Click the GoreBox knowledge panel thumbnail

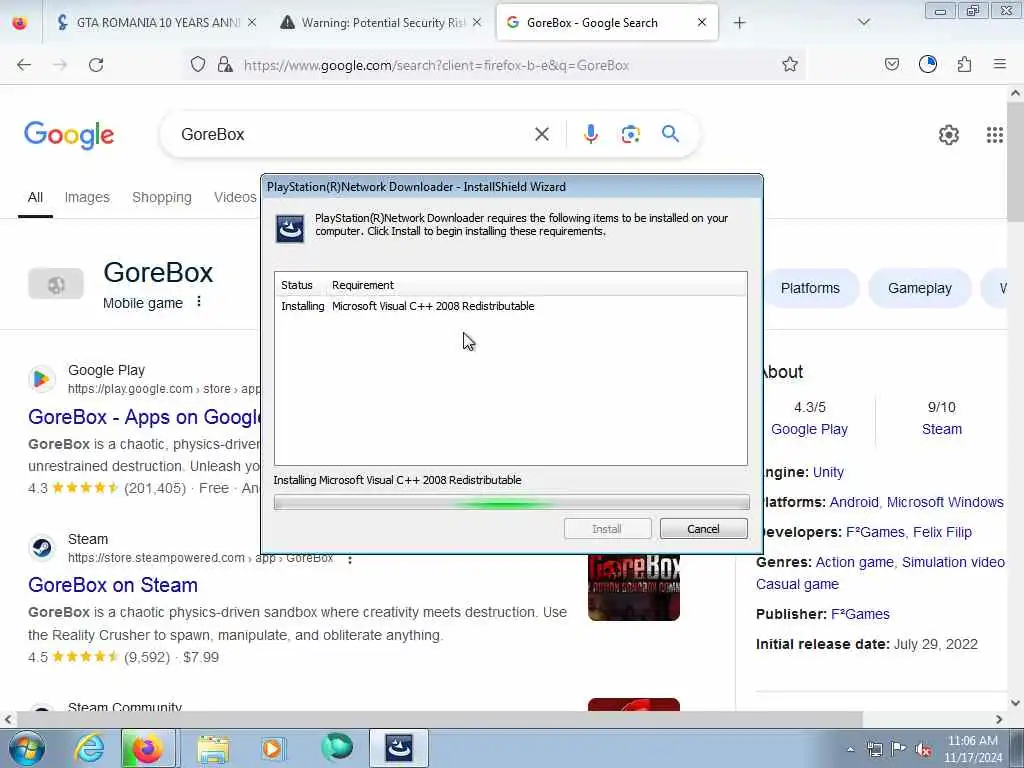(x=56, y=283)
